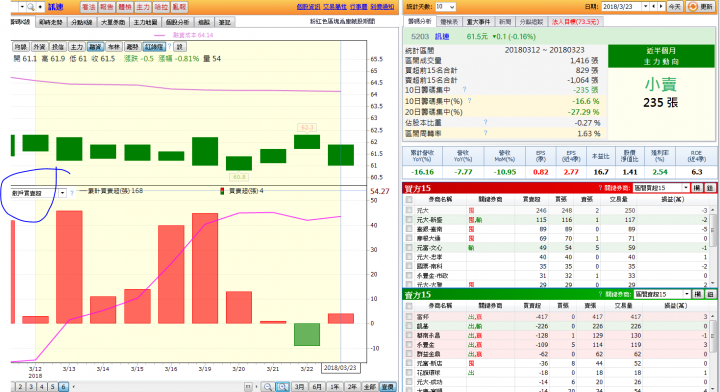
Task: Click help icon in 買方15 header
Action: click(x=600, y=188)
